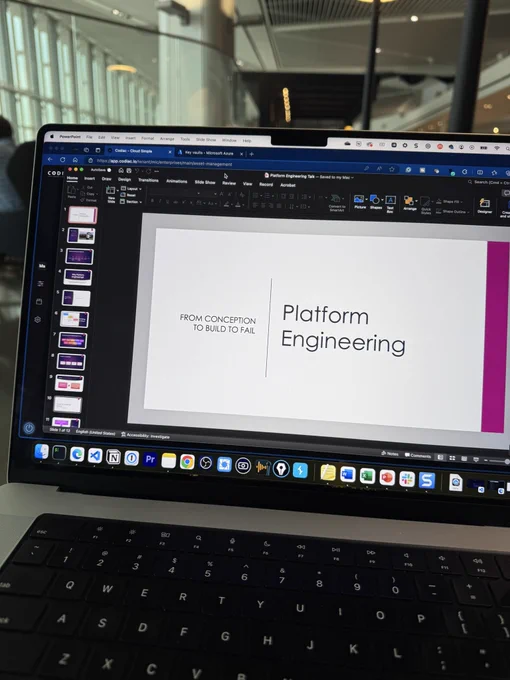
Task: Toggle Comments pane in status bar
Action: (418, 455)
